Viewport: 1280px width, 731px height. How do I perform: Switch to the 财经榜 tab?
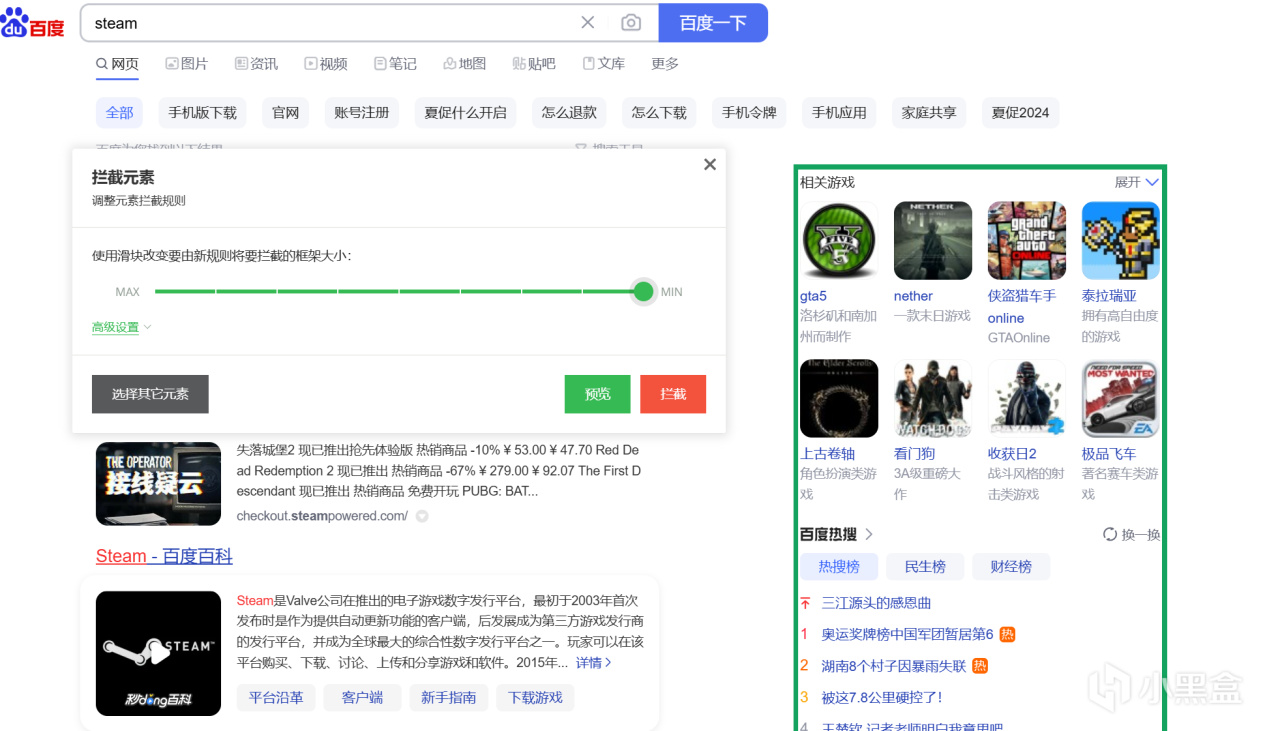[x=1011, y=567]
